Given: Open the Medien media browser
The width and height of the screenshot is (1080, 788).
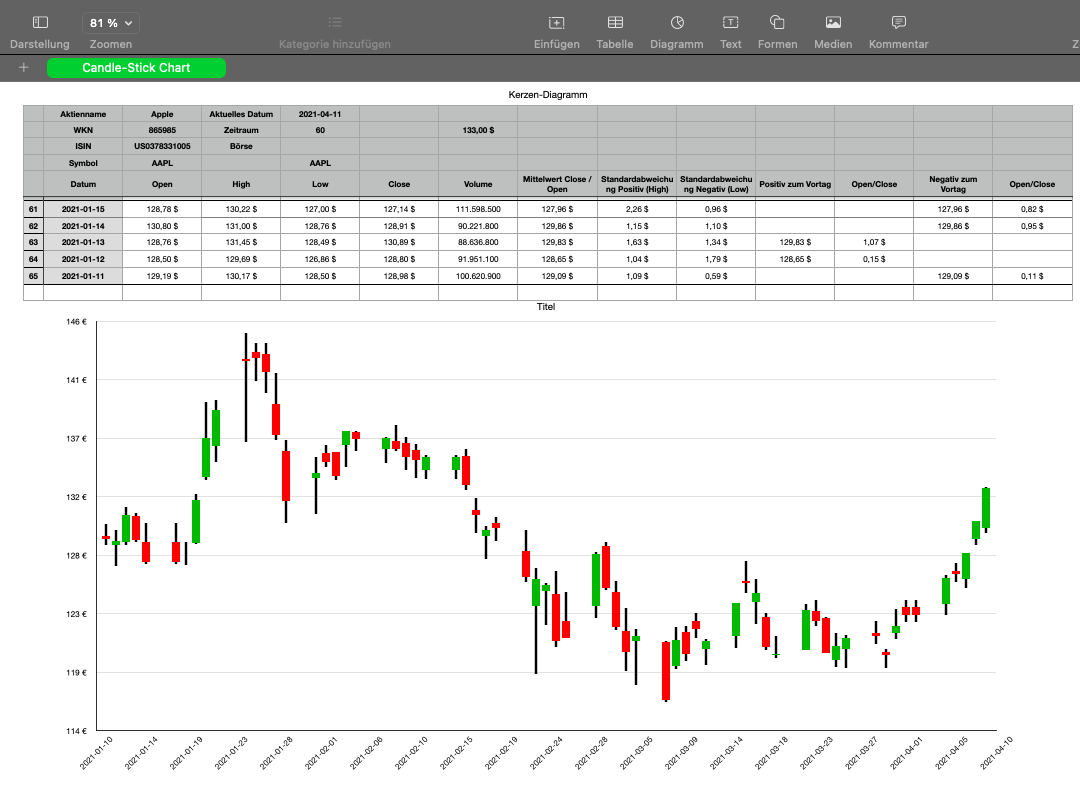Looking at the screenshot, I should click(833, 22).
